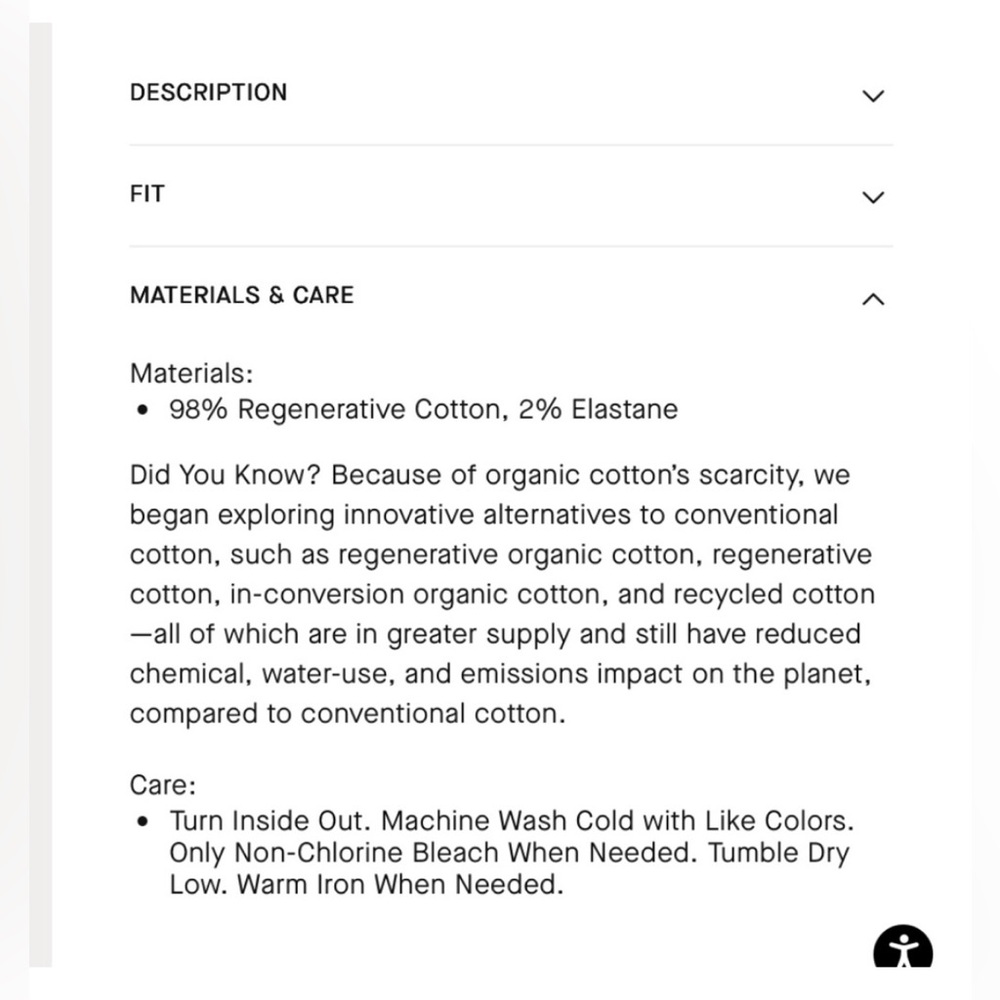Click the bullet before Turn Inside Out
Viewport: 1000px width, 1000px height.
[x=142, y=821]
